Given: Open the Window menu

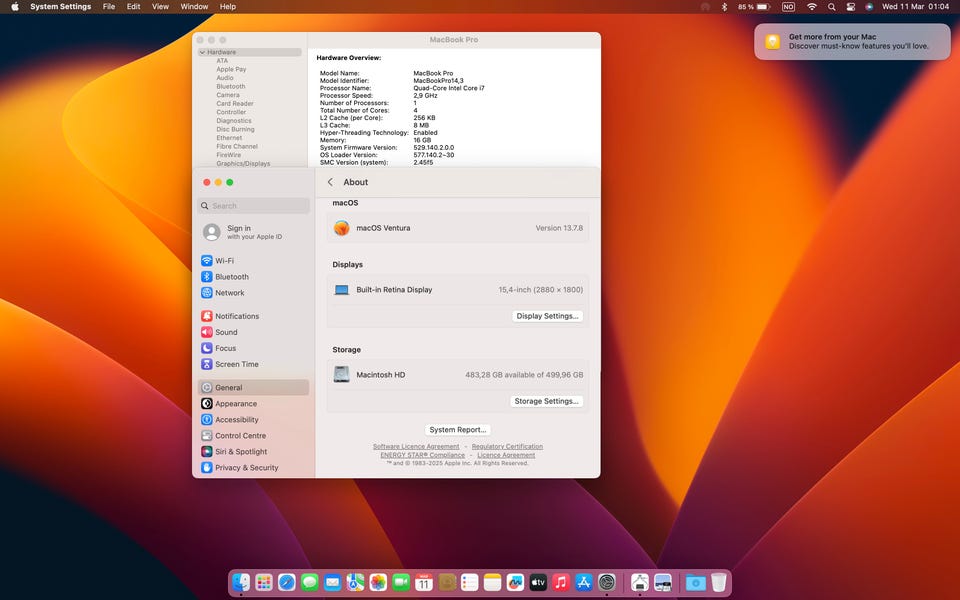Looking at the screenshot, I should [x=194, y=7].
